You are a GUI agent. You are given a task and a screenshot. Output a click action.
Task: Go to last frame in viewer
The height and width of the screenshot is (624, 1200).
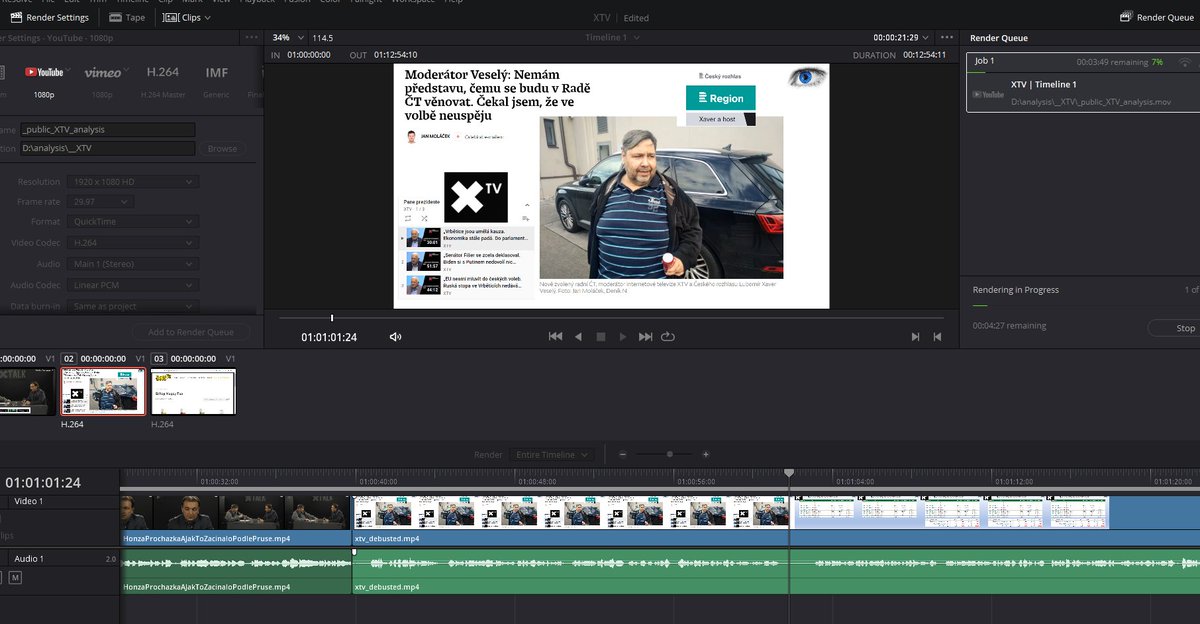[x=645, y=337]
